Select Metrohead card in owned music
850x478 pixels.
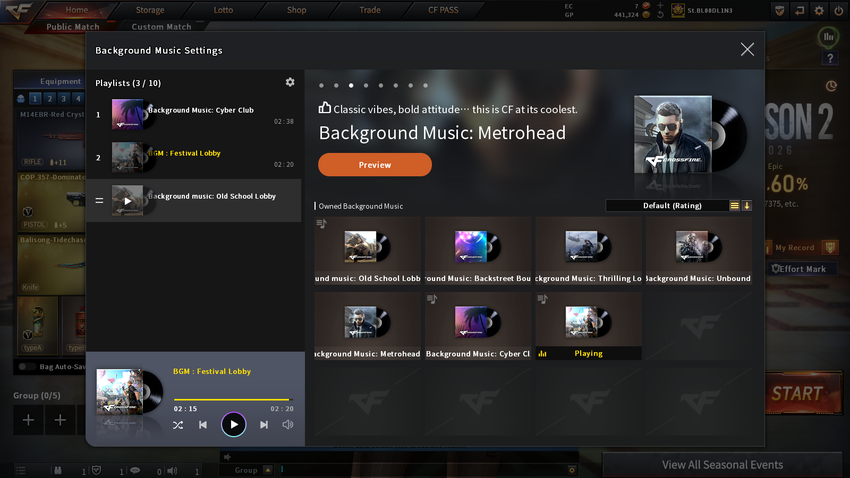pyautogui.click(x=368, y=326)
